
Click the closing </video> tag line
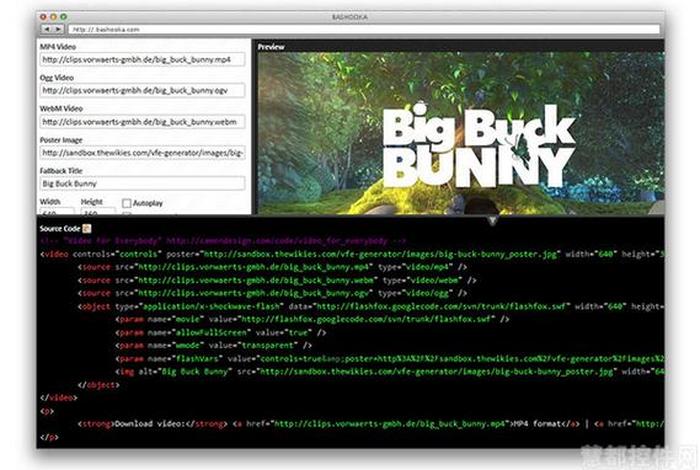point(59,398)
